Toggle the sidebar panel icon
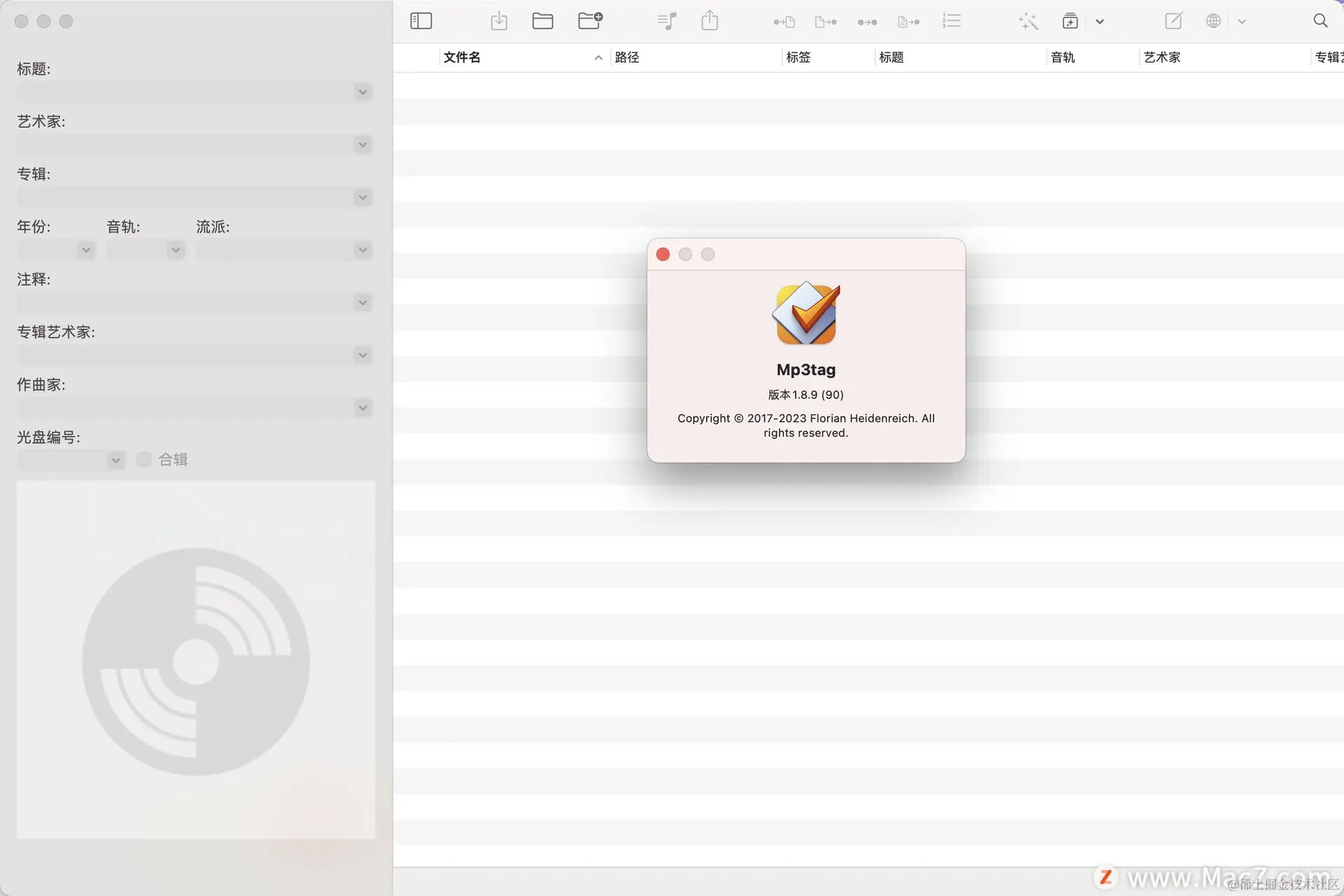The width and height of the screenshot is (1344, 896). click(421, 21)
